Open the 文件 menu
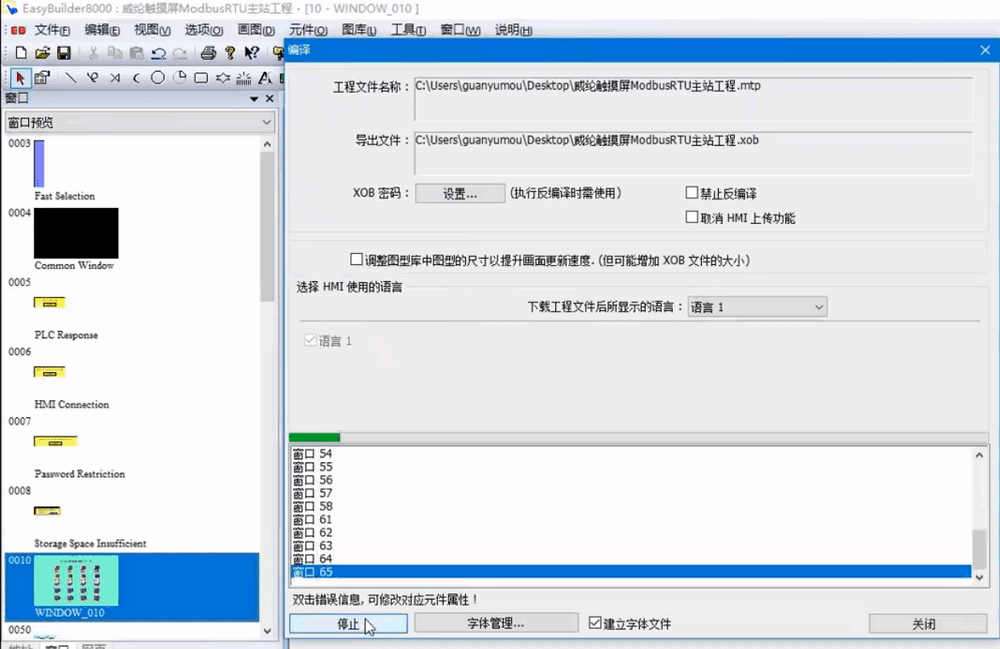 click(52, 30)
